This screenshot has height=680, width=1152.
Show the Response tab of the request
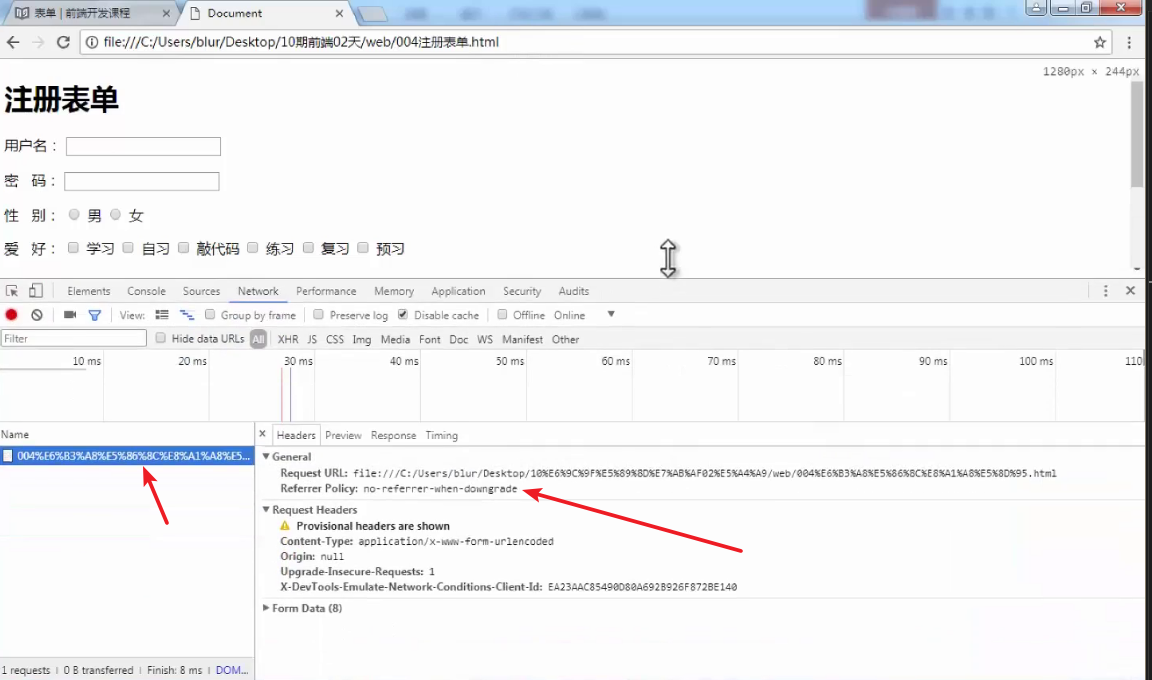tap(393, 435)
